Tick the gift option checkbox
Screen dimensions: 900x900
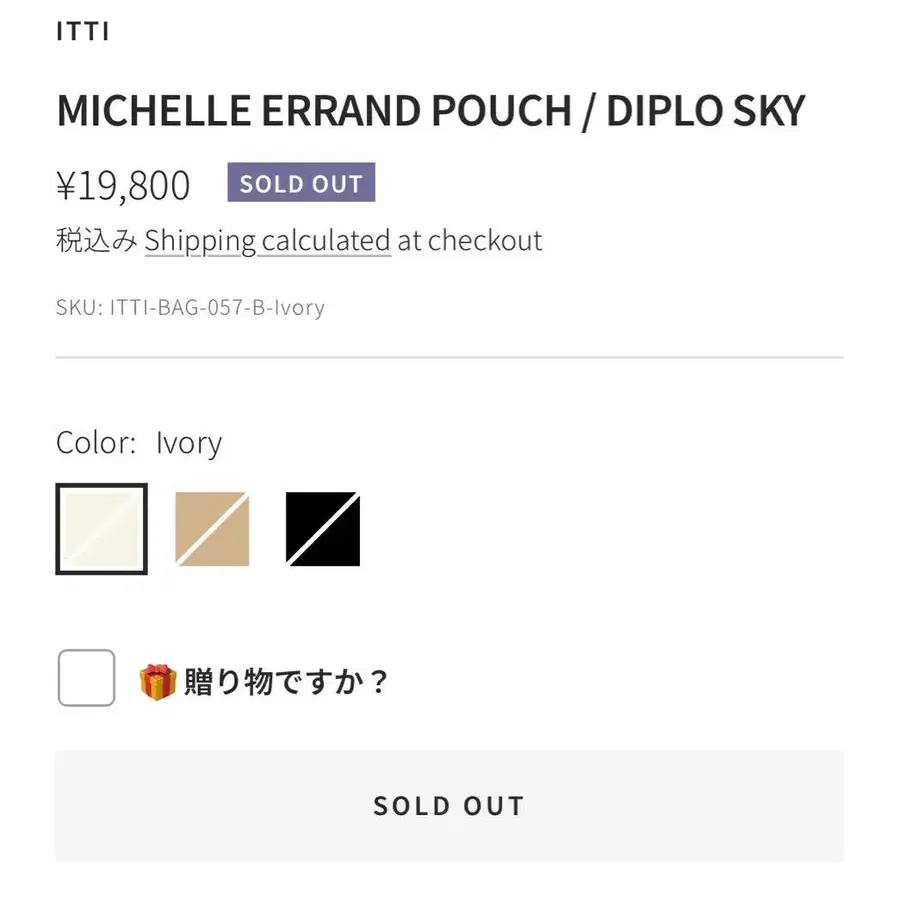(x=86, y=678)
